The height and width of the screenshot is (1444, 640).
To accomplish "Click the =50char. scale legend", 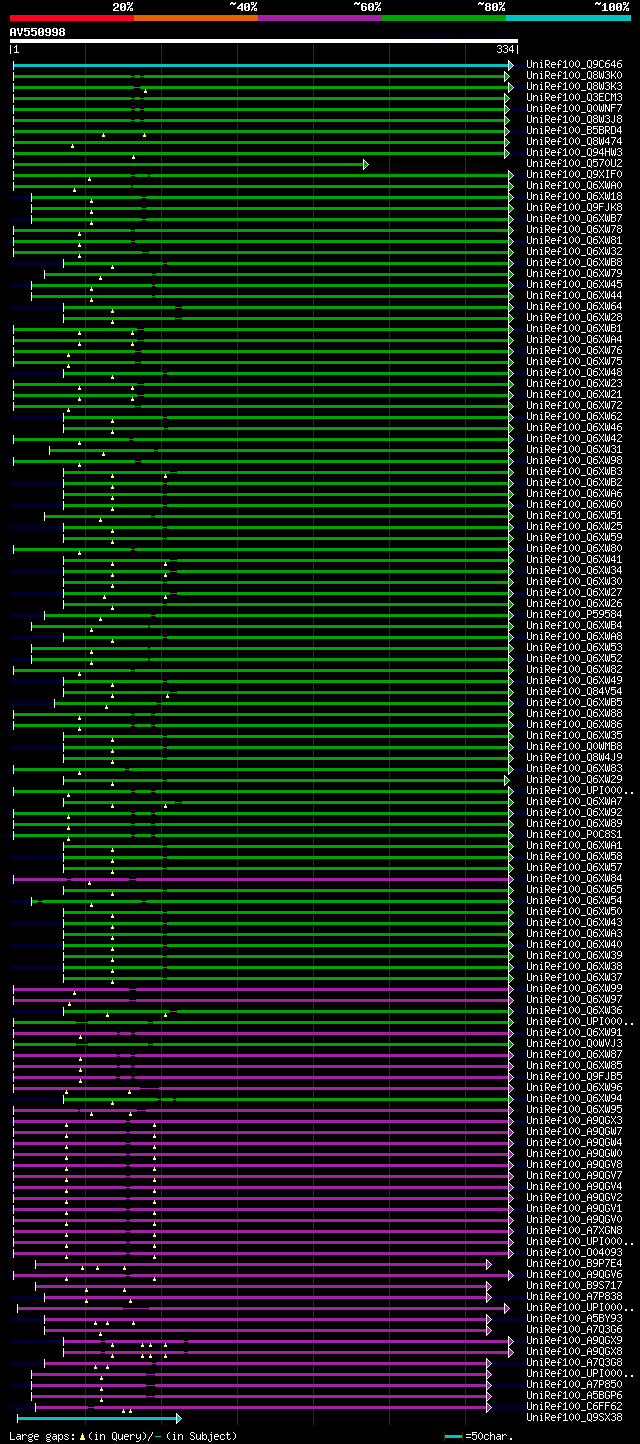I will point(479,1437).
